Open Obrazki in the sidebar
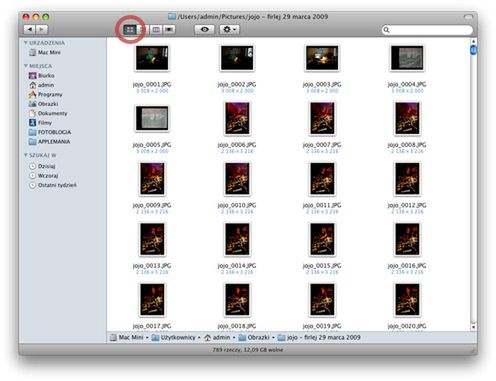The image size is (496, 381). point(43,104)
